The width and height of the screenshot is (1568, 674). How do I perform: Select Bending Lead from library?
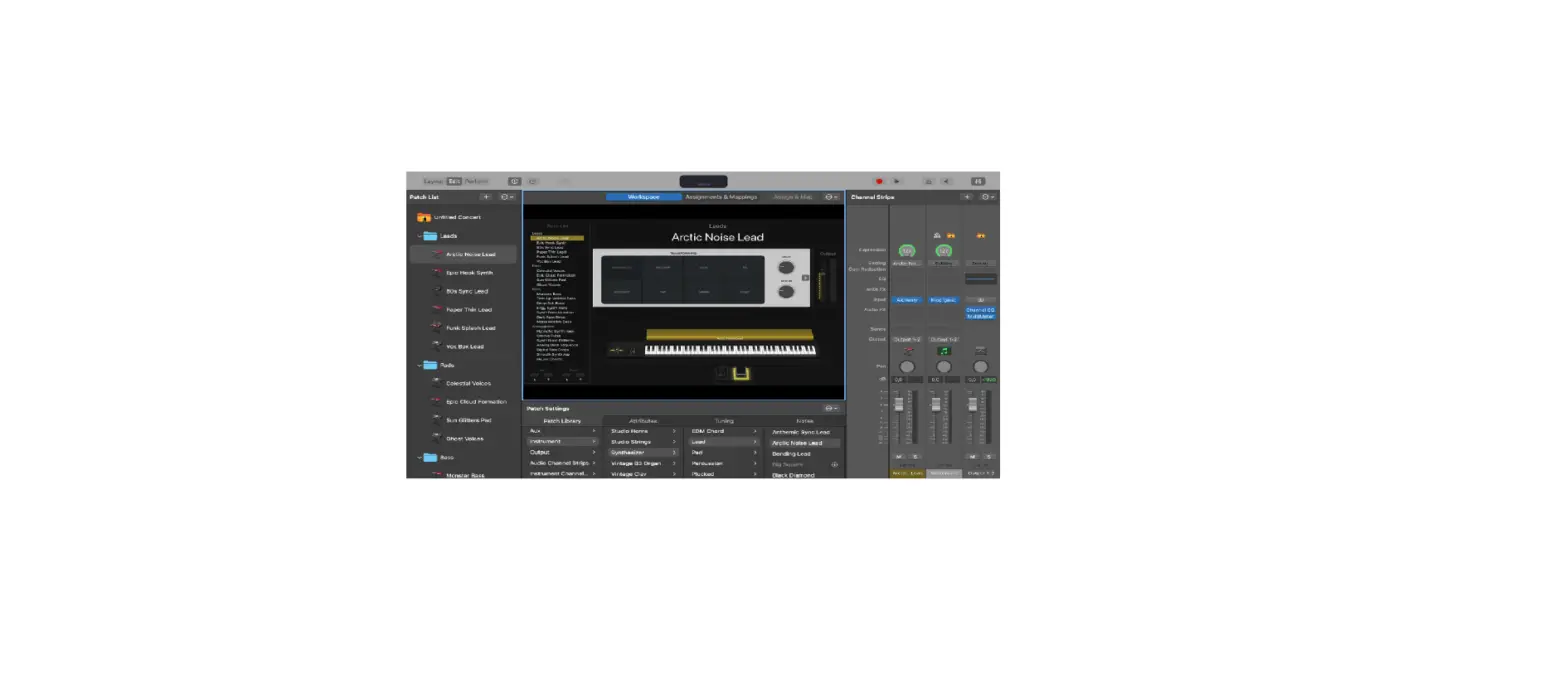pyautogui.click(x=791, y=454)
